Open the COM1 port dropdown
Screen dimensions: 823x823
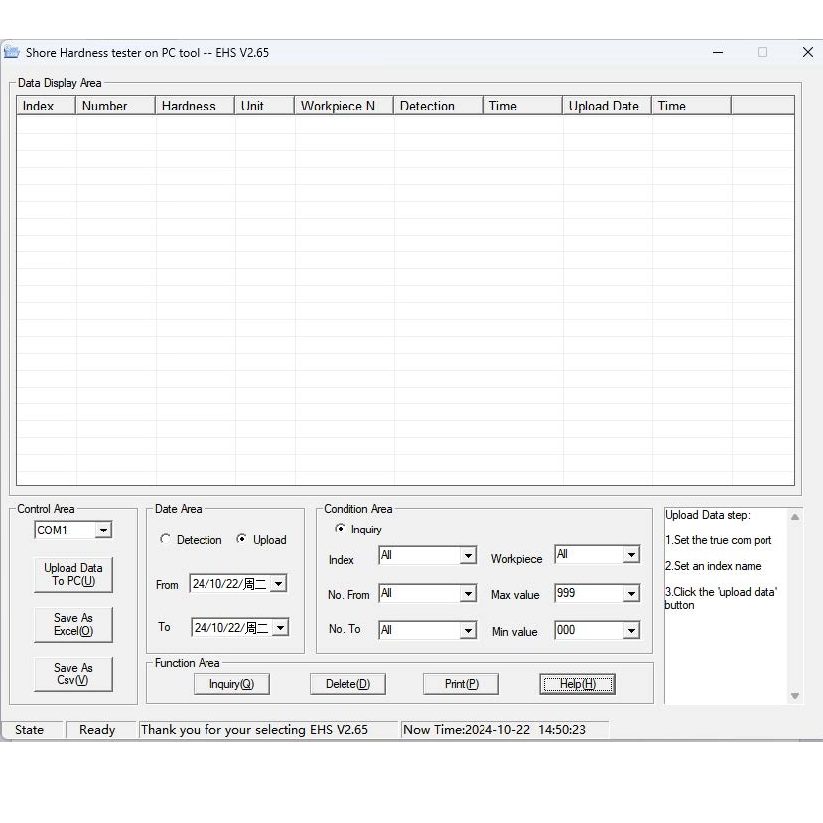click(103, 530)
